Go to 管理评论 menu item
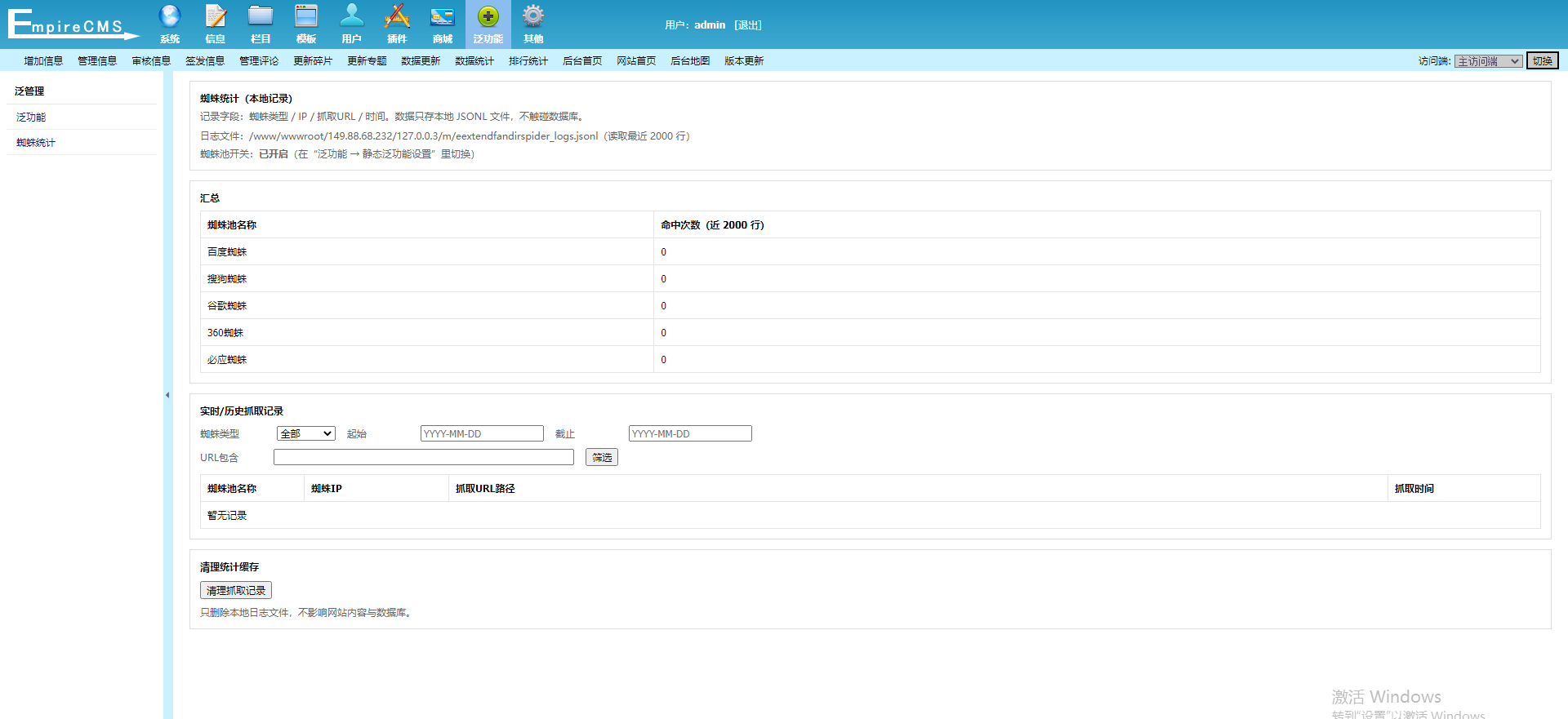This screenshot has height=719, width=1568. [x=259, y=61]
